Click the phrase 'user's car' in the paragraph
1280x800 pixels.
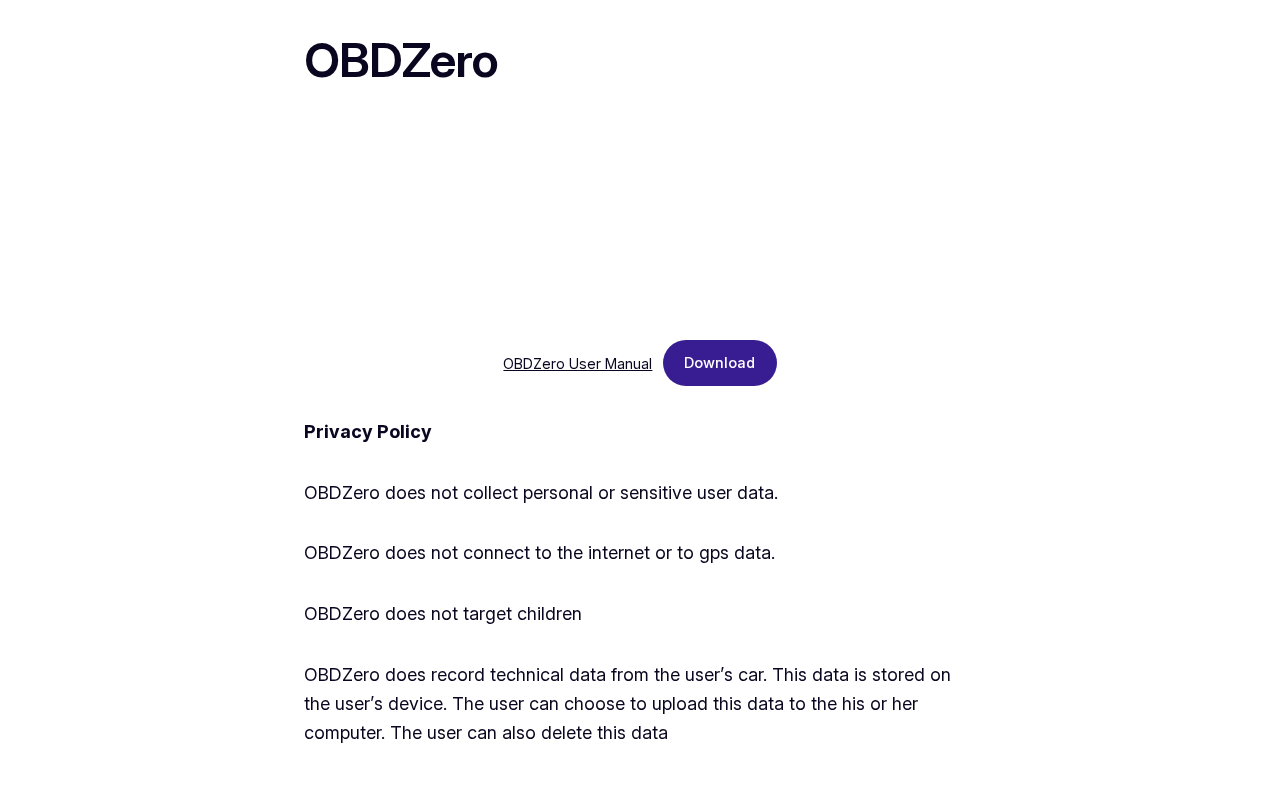pos(728,675)
